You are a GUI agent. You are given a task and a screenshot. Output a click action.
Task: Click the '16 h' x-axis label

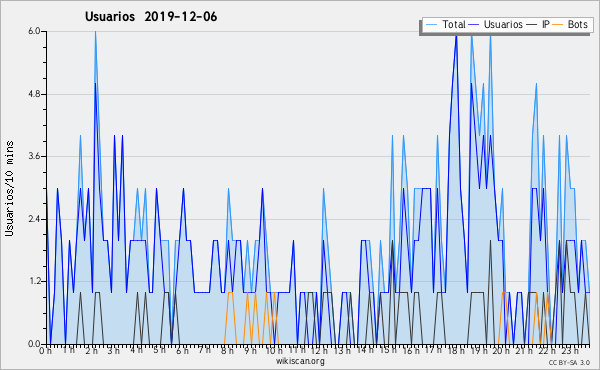pos(410,350)
